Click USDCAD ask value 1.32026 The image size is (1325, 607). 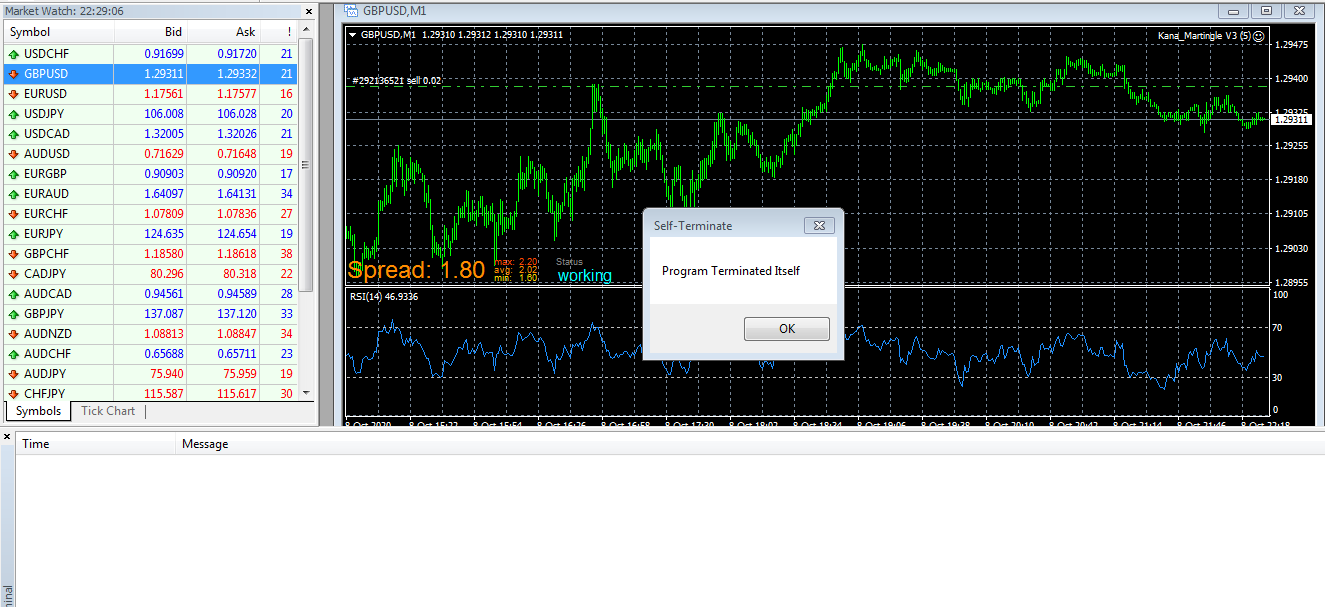(237, 134)
